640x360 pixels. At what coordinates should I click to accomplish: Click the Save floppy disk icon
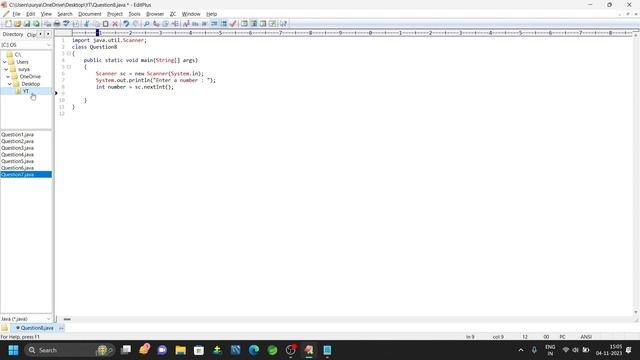coord(27,24)
